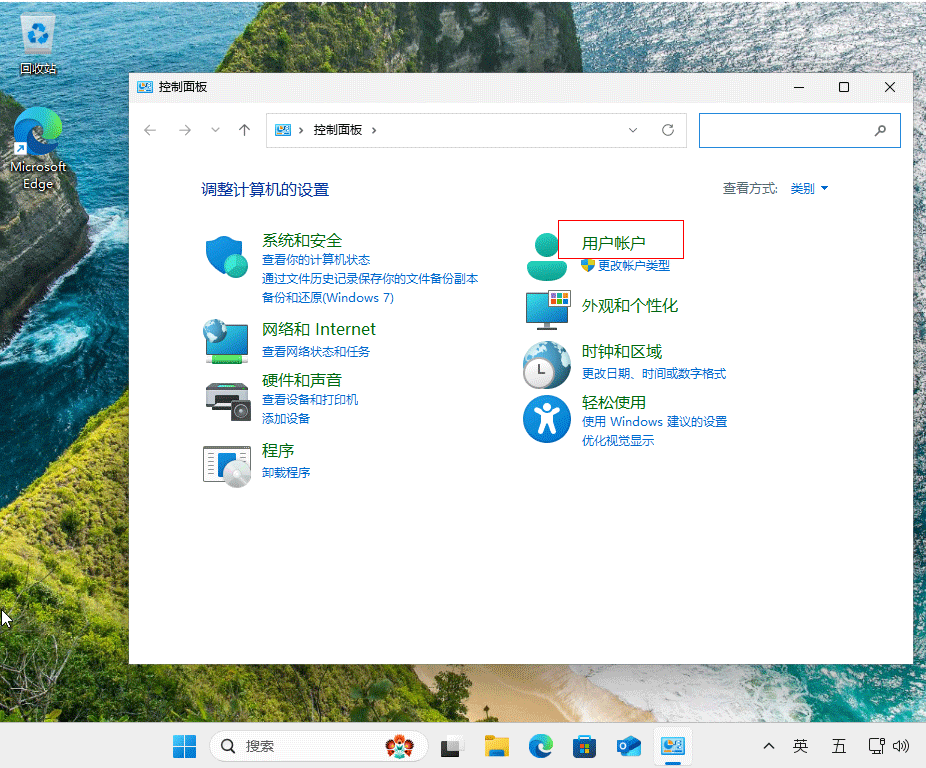The image size is (926, 768).
Task: Click the Clock and Region globe icon
Action: click(546, 365)
